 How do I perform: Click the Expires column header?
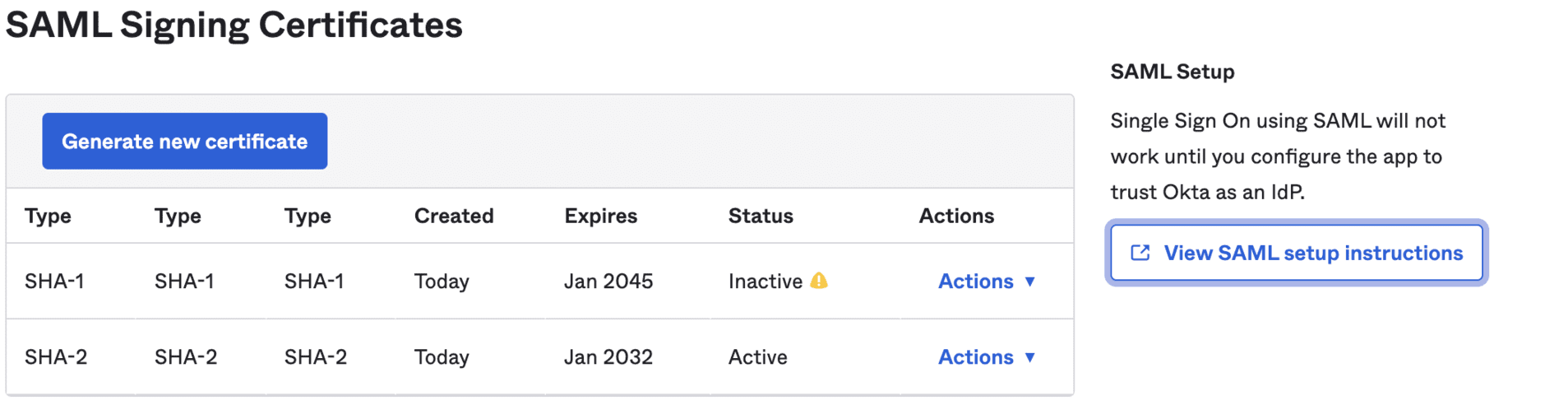[x=600, y=216]
